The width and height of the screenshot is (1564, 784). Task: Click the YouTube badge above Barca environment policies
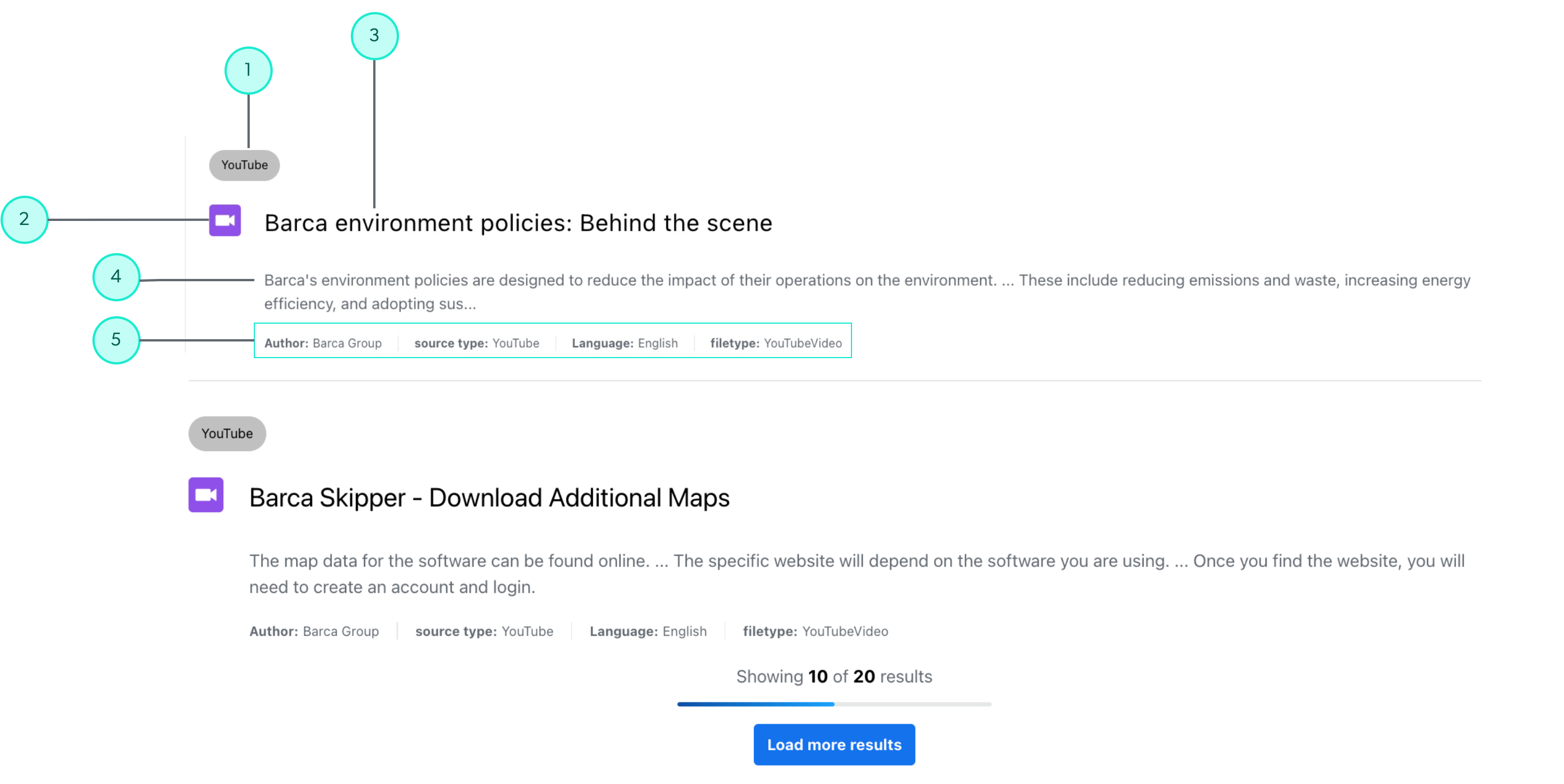coord(244,165)
